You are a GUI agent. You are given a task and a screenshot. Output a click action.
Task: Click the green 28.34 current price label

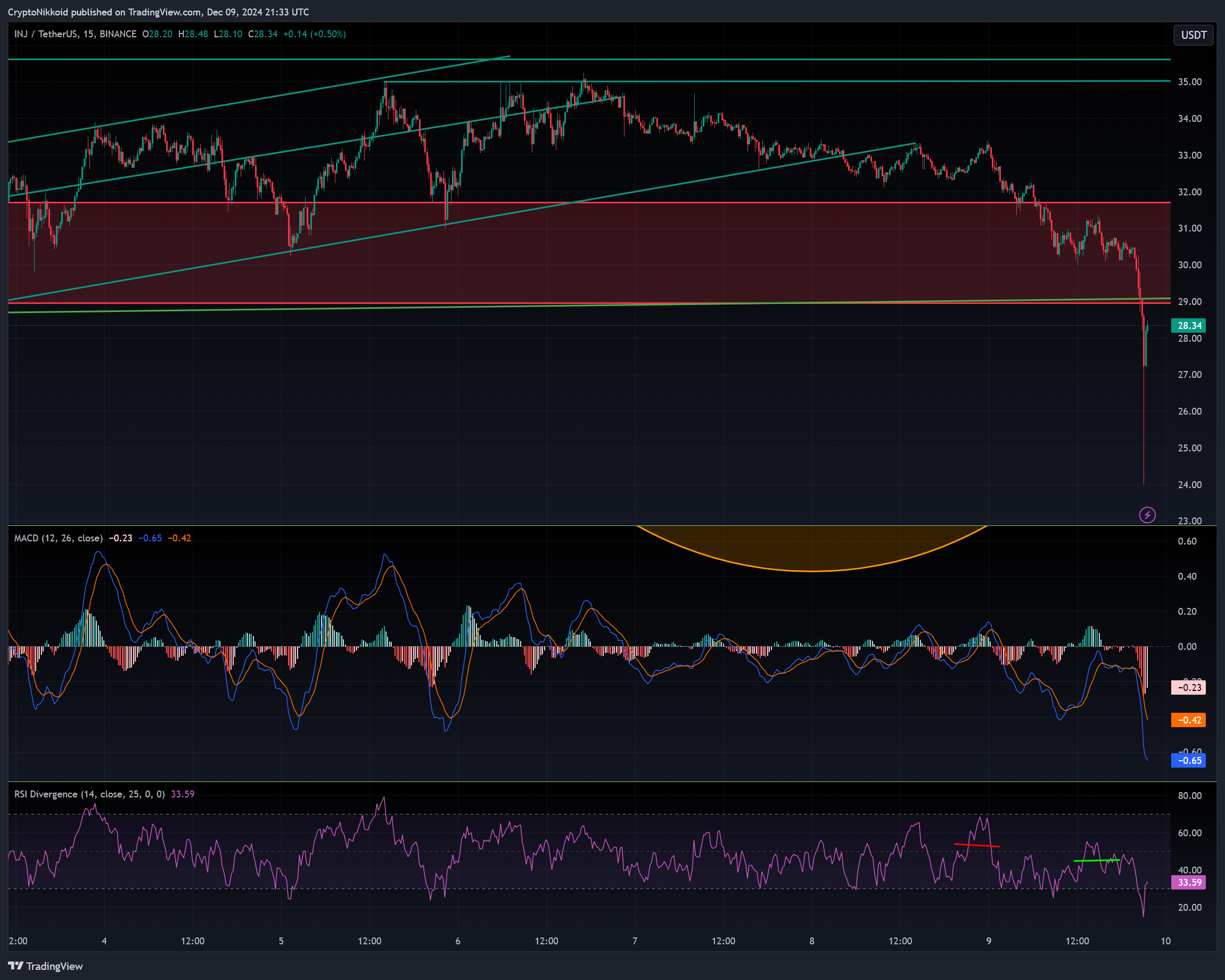click(1189, 326)
